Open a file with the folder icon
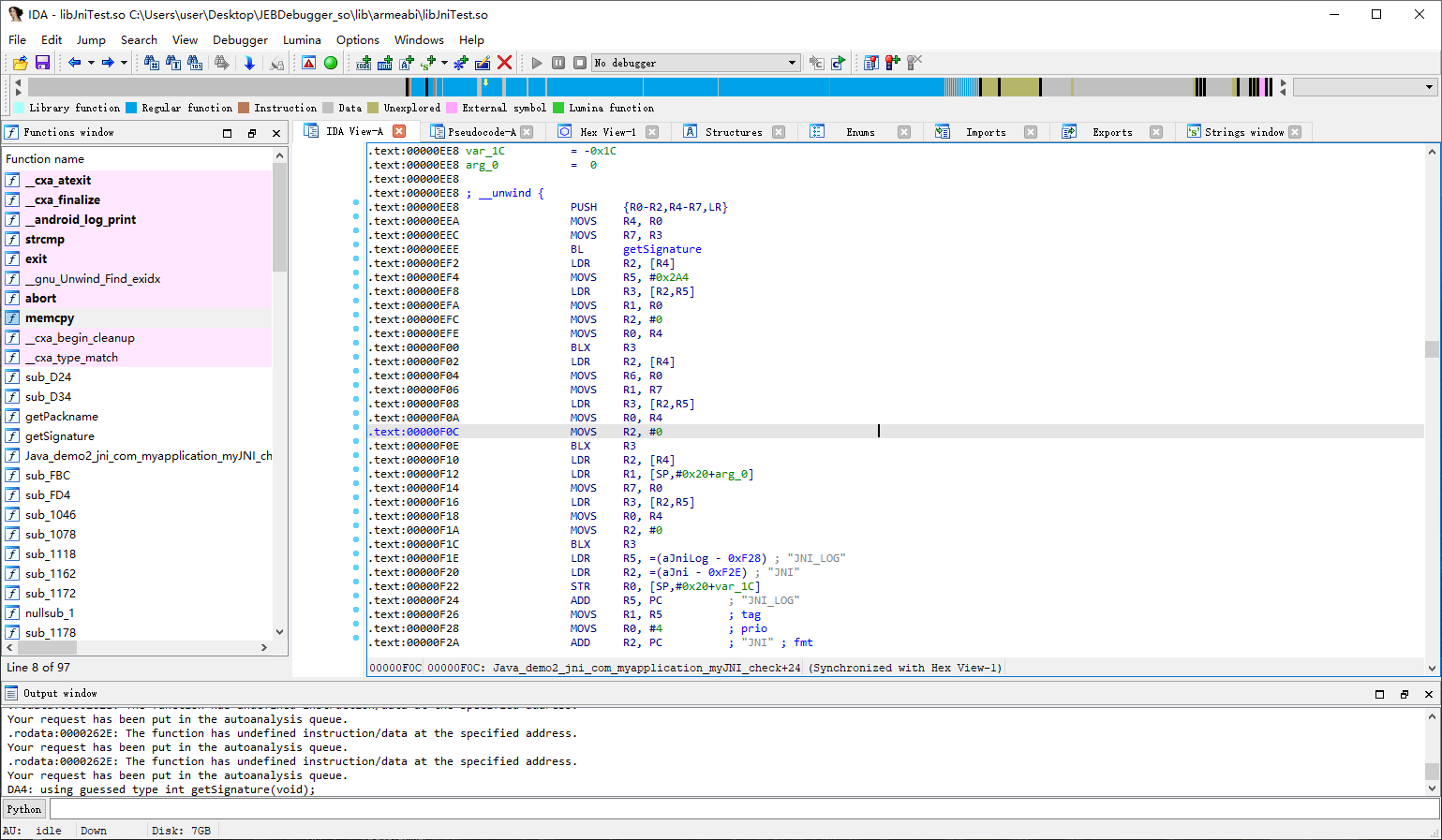Screen dimensions: 1442x840 (20, 63)
